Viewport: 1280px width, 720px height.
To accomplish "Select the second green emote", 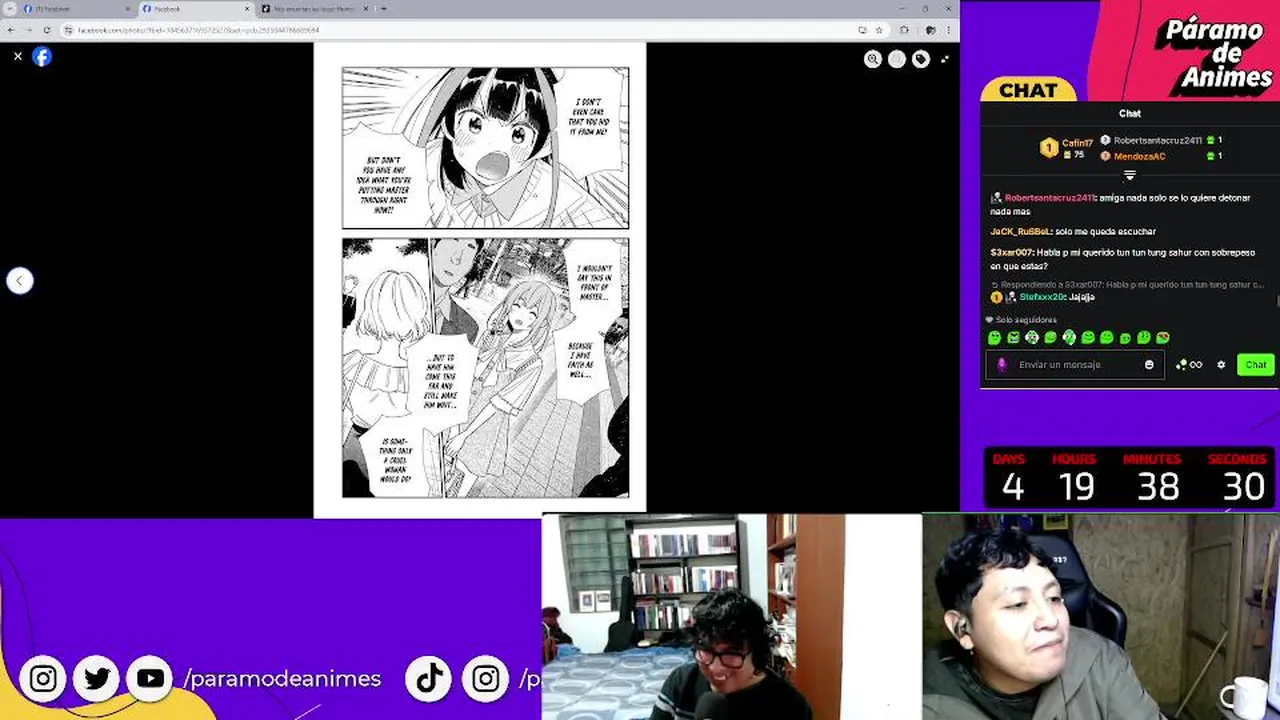I will pyautogui.click(x=1013, y=338).
